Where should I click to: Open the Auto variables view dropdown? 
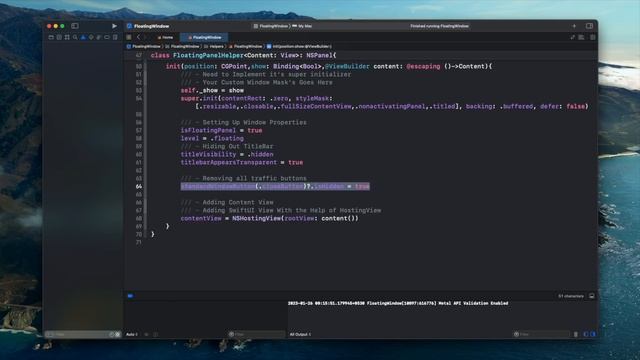click(132, 334)
